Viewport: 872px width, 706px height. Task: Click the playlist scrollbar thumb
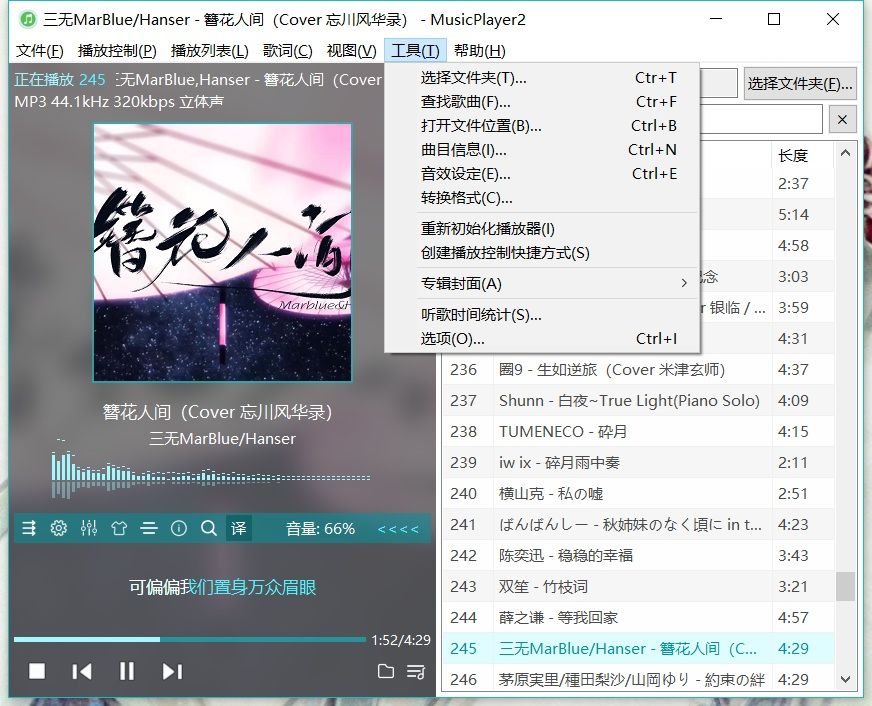845,586
